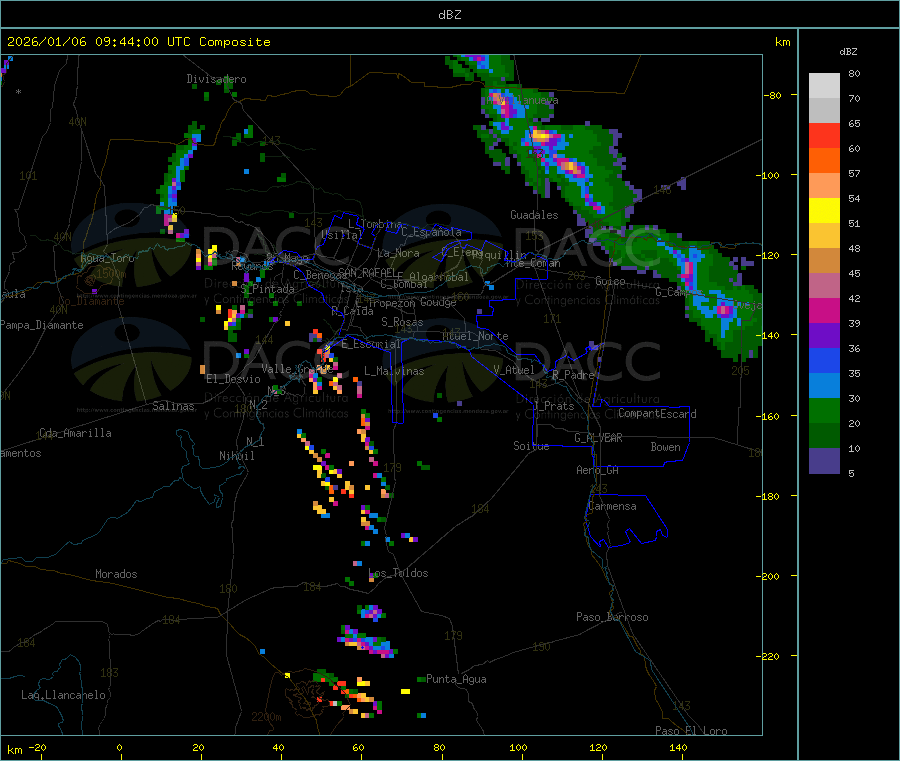Screen dimensions: 900x761
Task: Click the Paso_Barroso map label
Action: point(612,618)
